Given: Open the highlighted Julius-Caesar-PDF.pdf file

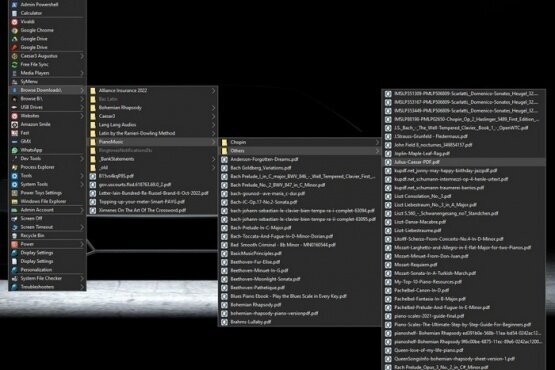Looking at the screenshot, I should coord(464,162).
